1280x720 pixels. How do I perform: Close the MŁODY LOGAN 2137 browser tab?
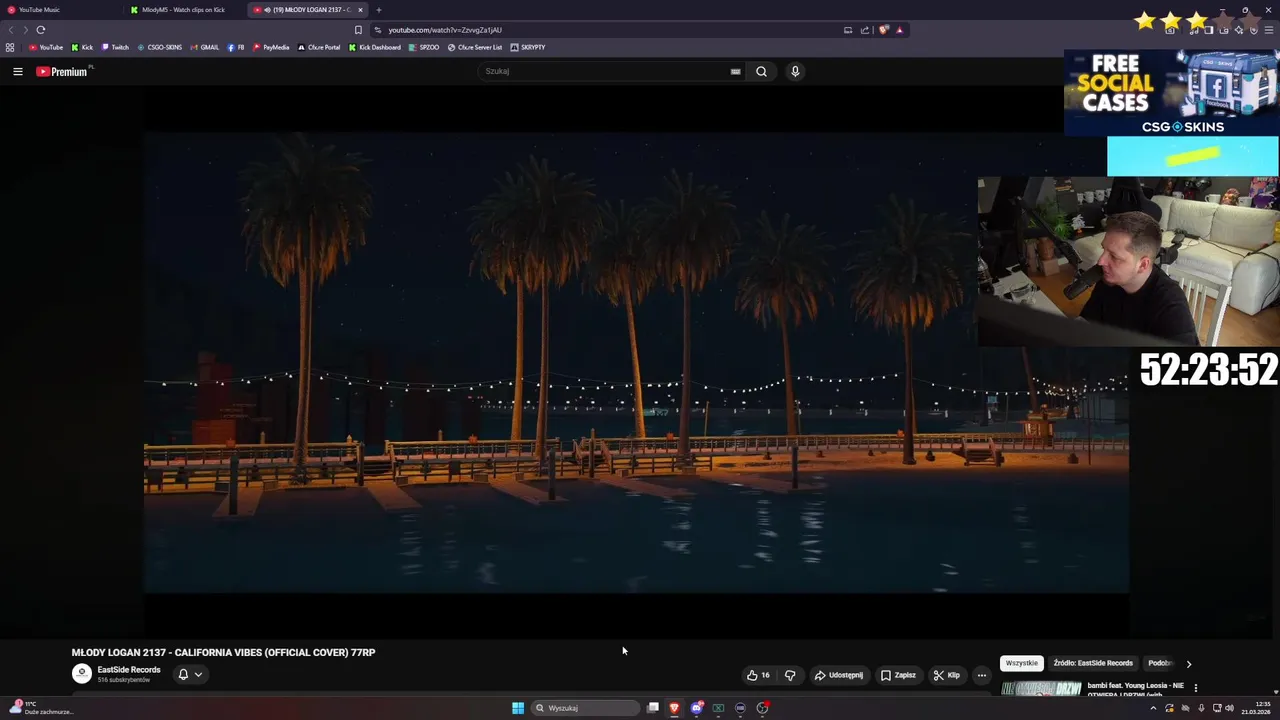[x=360, y=10]
